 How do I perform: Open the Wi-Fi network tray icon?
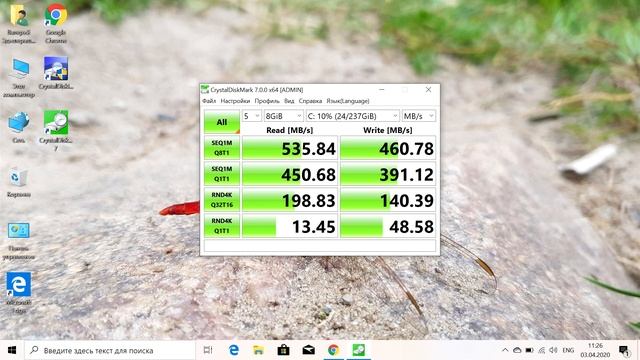point(542,350)
